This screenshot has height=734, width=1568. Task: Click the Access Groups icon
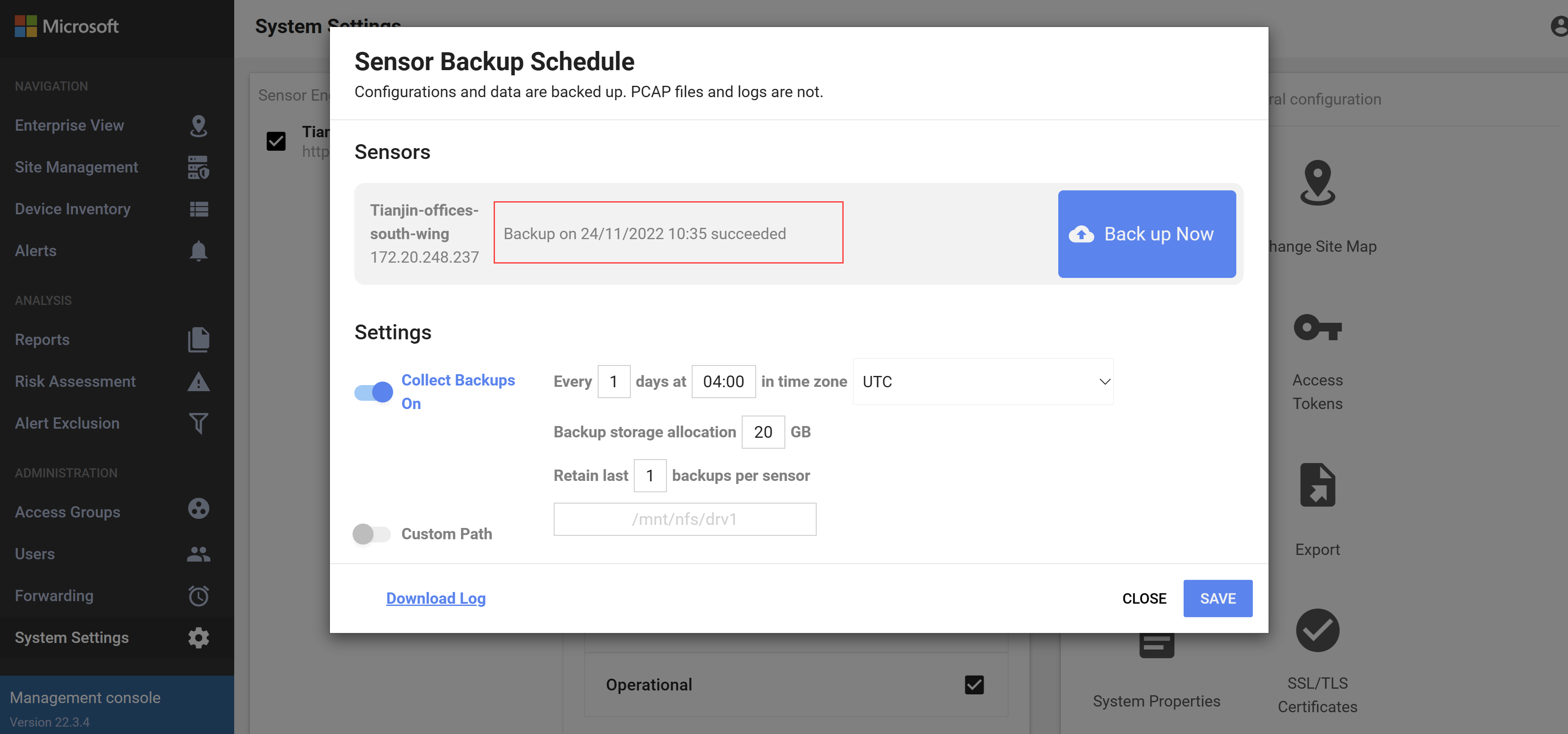[x=200, y=510]
